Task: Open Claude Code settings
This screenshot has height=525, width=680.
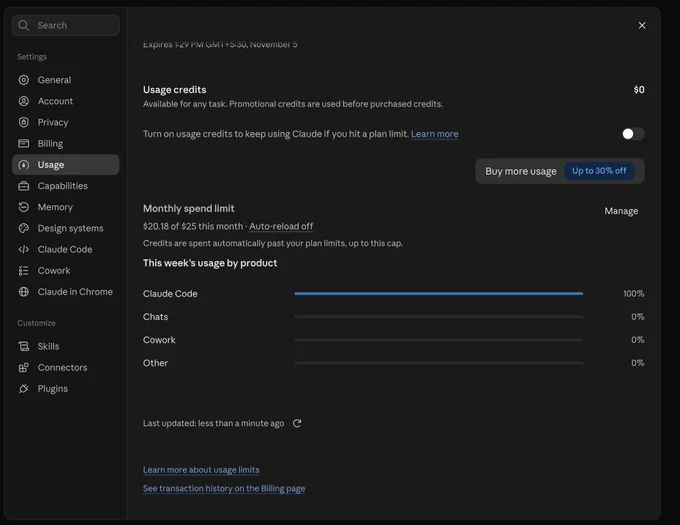Action: 65,249
